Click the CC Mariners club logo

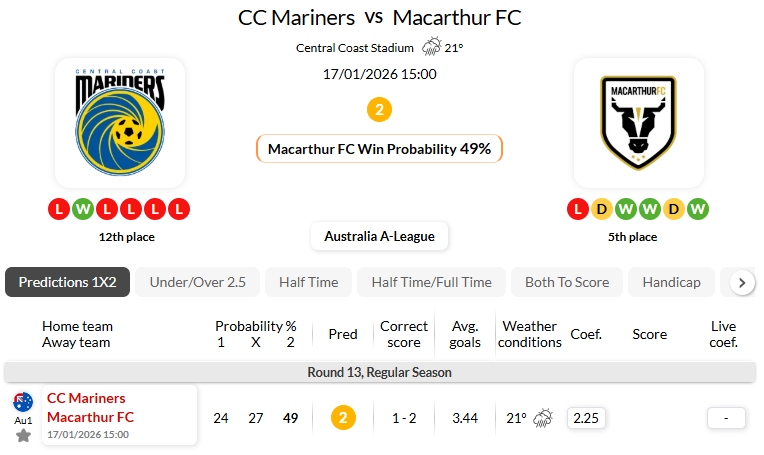(119, 123)
